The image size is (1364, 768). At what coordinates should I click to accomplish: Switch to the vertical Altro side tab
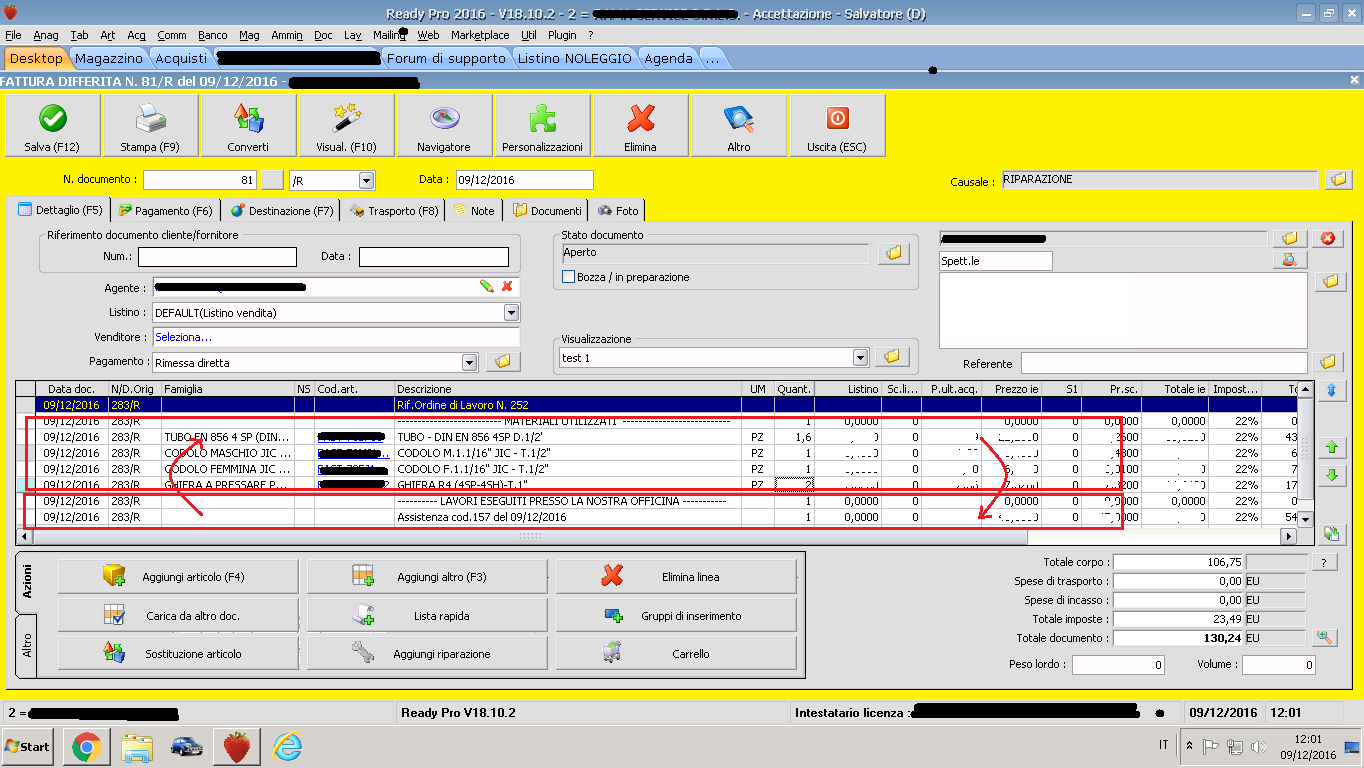point(28,645)
